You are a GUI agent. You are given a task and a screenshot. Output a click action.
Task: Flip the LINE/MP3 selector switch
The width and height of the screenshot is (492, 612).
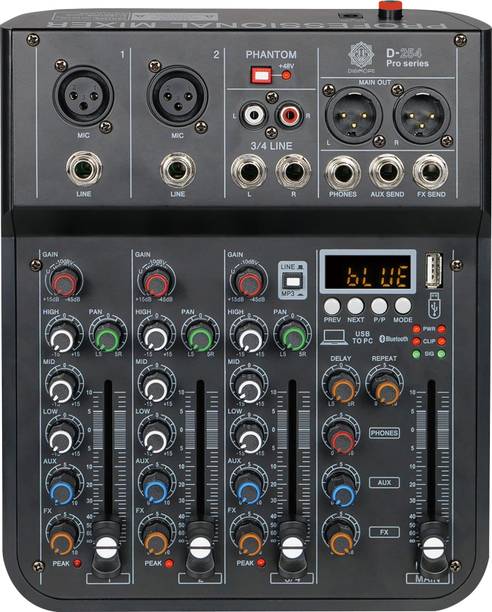coord(292,281)
